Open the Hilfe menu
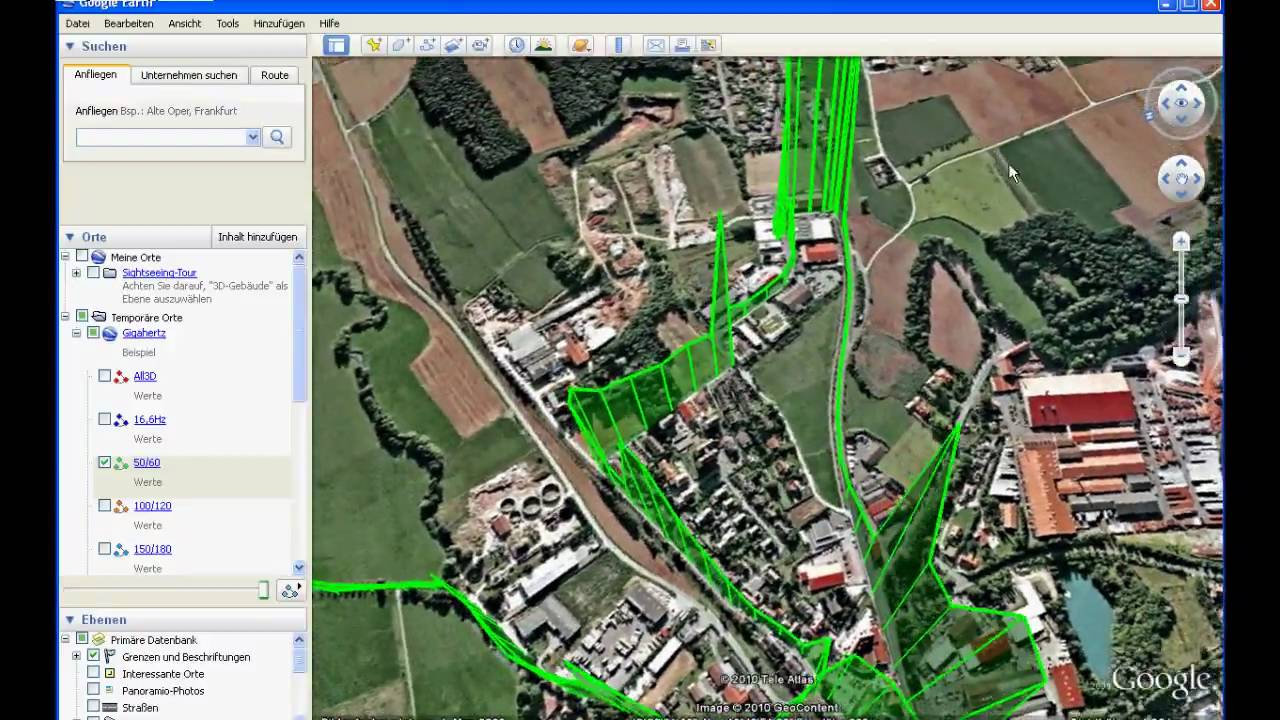This screenshot has width=1280, height=720. click(x=329, y=23)
